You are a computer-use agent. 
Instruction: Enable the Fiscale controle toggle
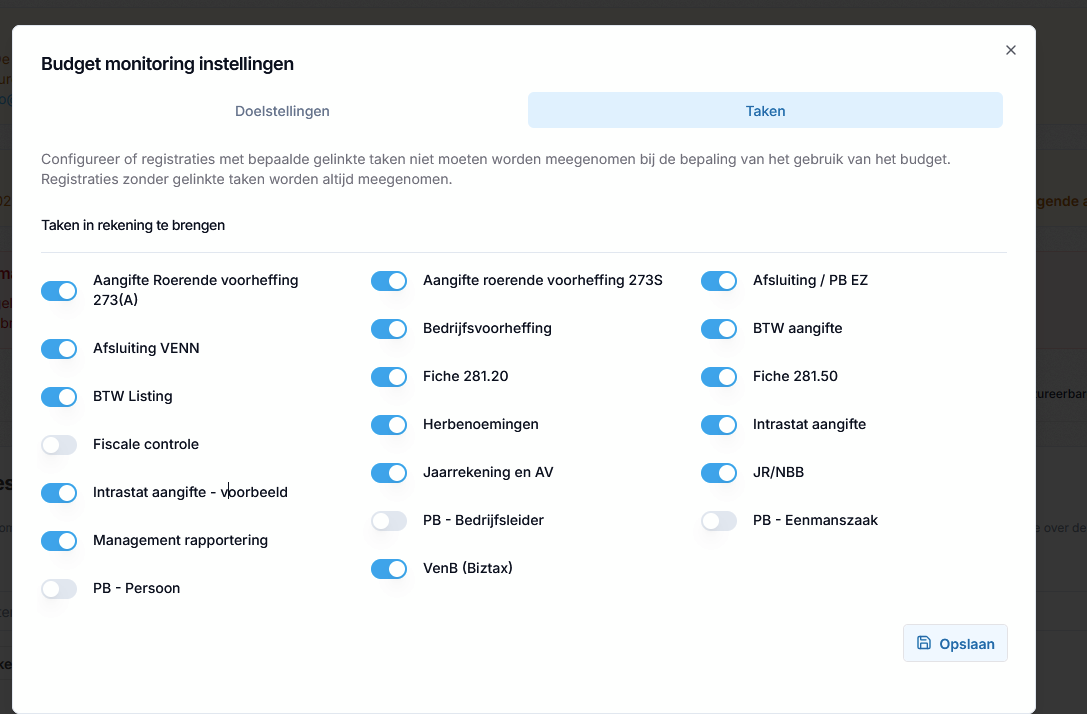click(59, 444)
